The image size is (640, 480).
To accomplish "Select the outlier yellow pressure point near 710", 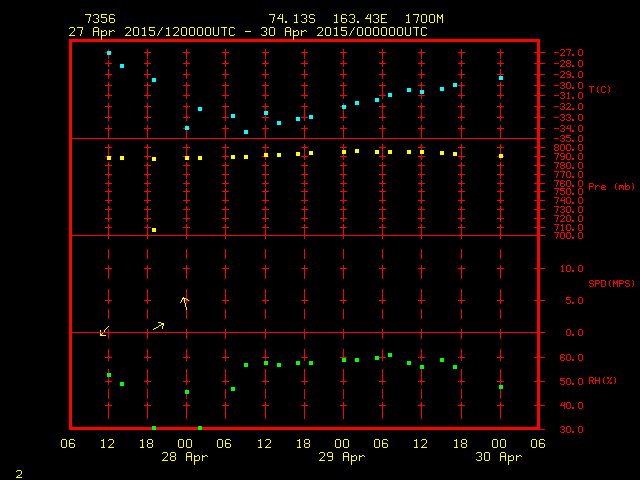I will pyautogui.click(x=154, y=230).
